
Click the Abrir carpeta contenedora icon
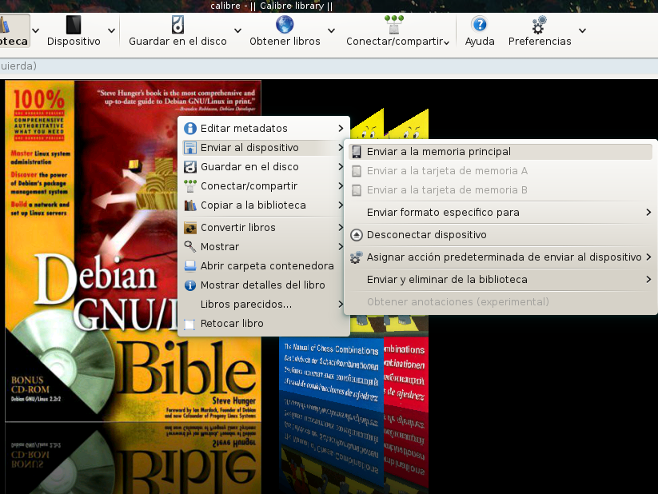[190, 266]
